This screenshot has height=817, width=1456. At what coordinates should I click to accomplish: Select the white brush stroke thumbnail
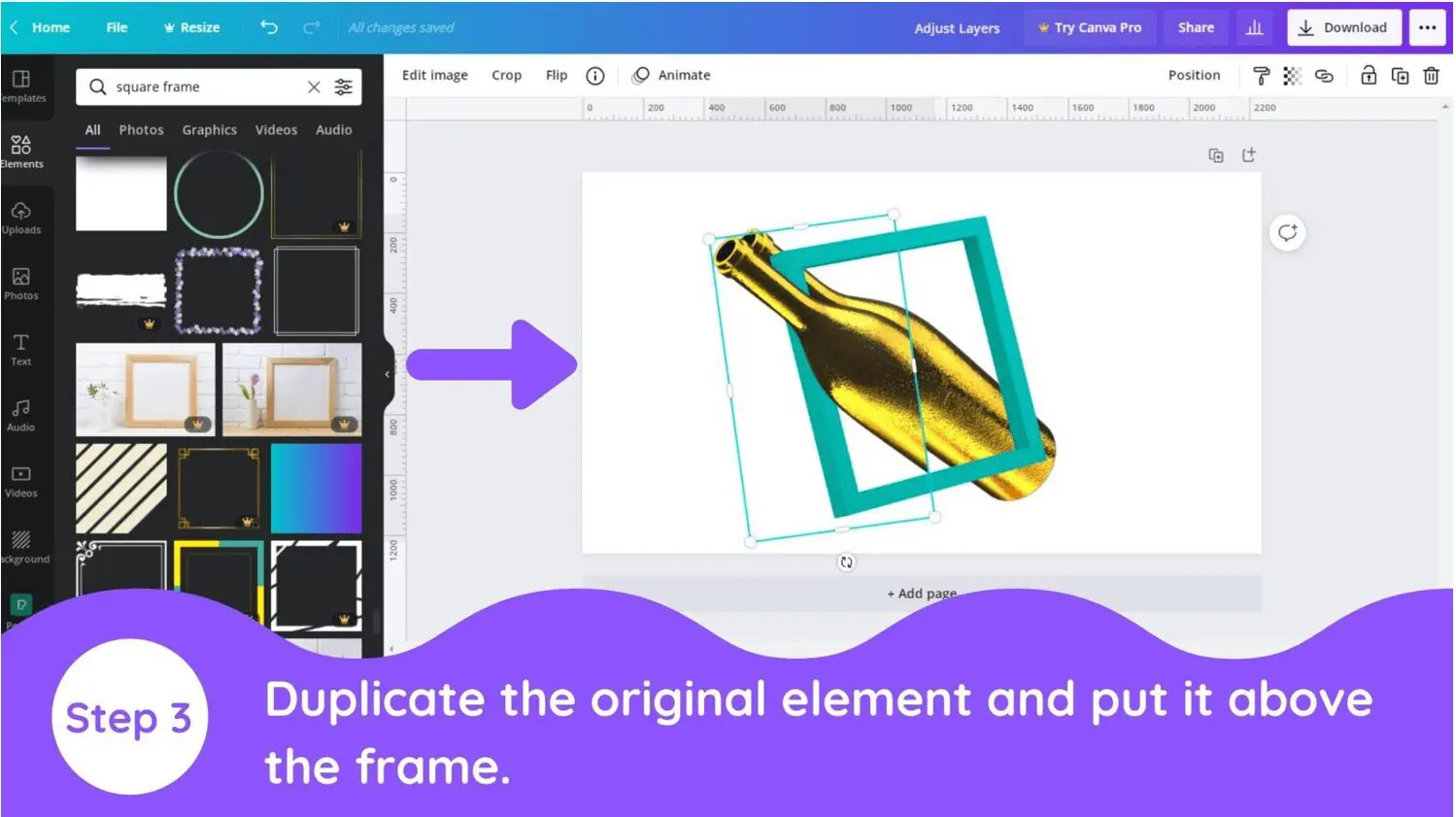[x=121, y=290]
